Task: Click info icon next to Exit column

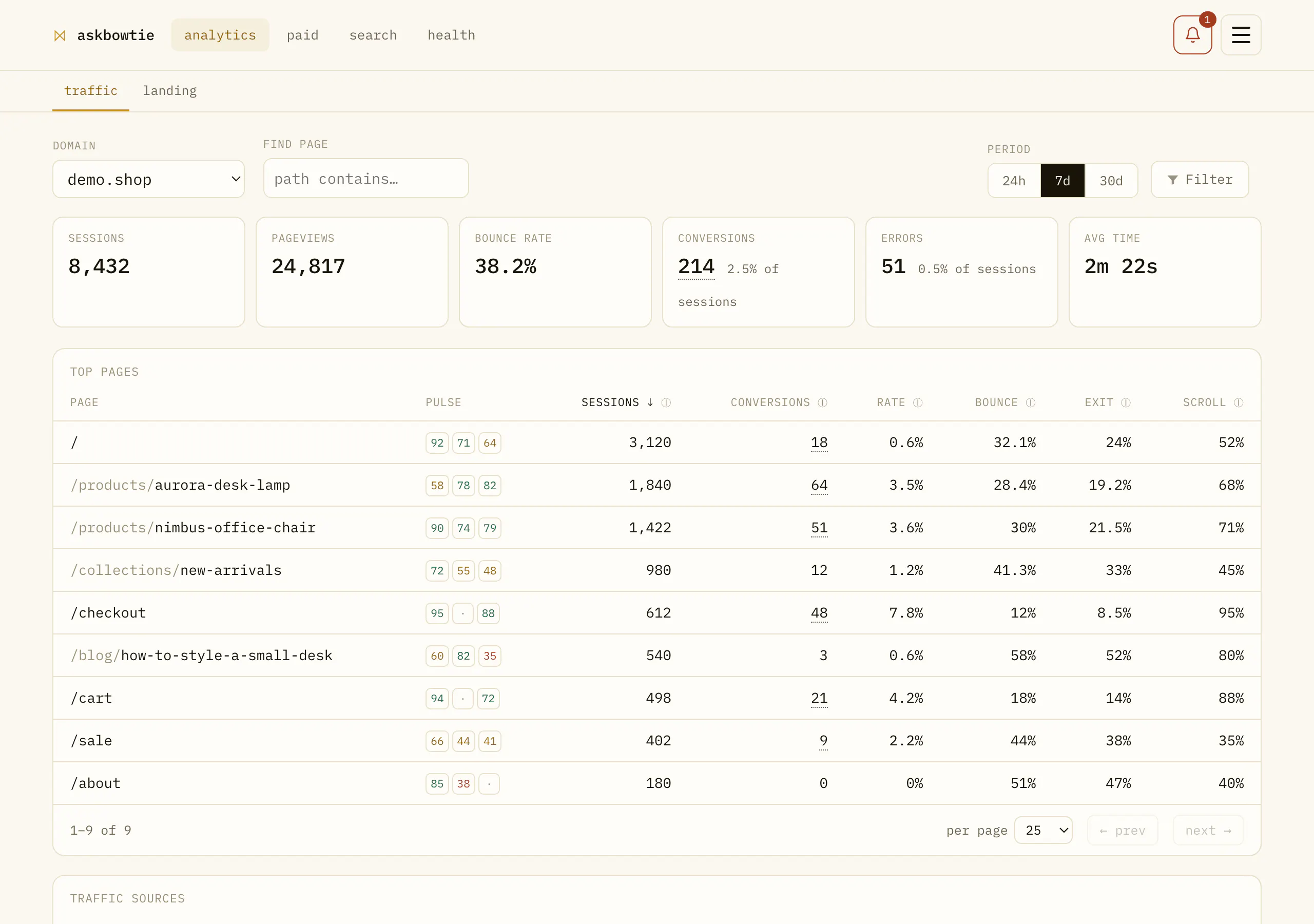Action: coord(1125,402)
